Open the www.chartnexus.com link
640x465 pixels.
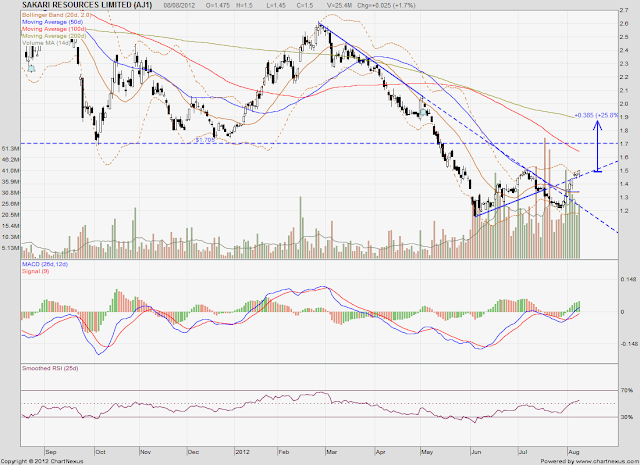(607, 461)
